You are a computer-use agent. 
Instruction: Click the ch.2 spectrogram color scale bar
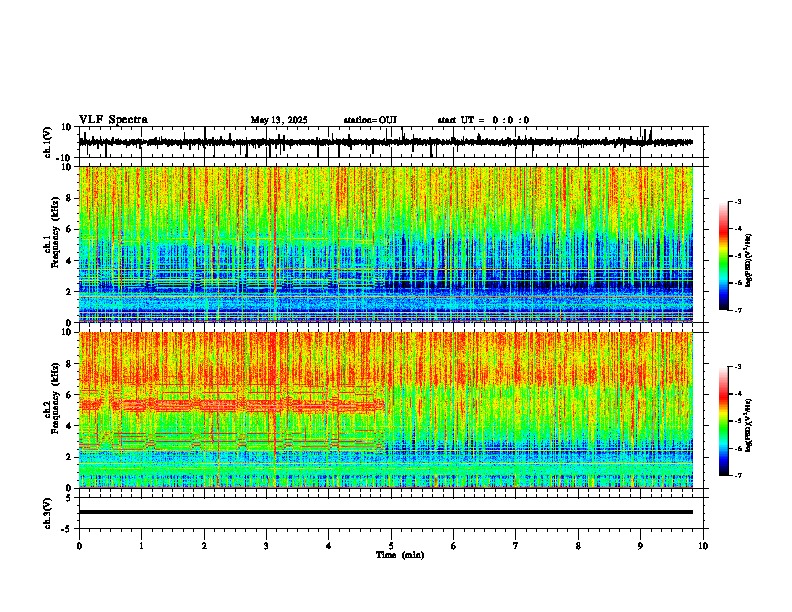click(724, 421)
